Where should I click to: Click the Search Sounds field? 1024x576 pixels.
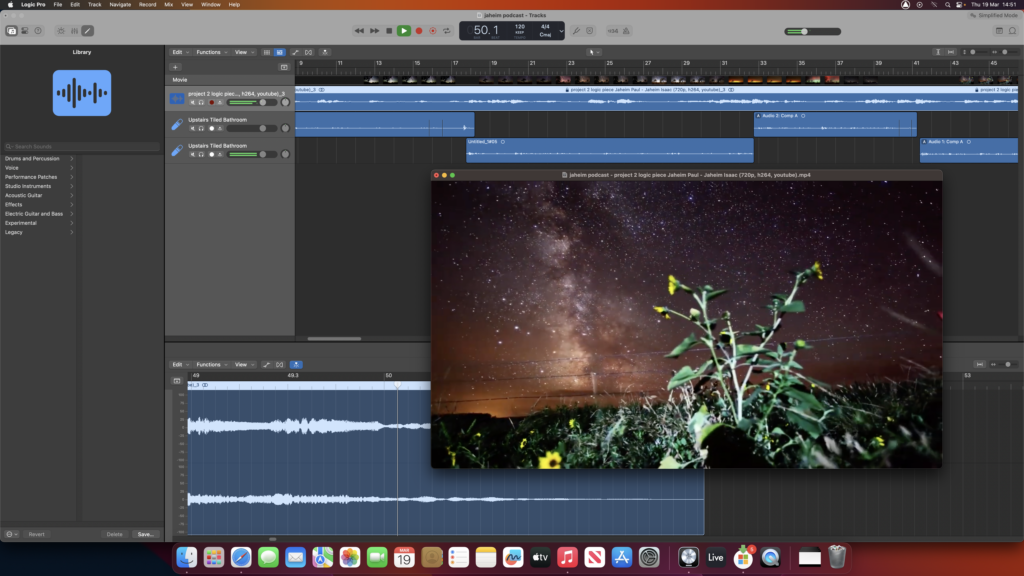tap(82, 147)
